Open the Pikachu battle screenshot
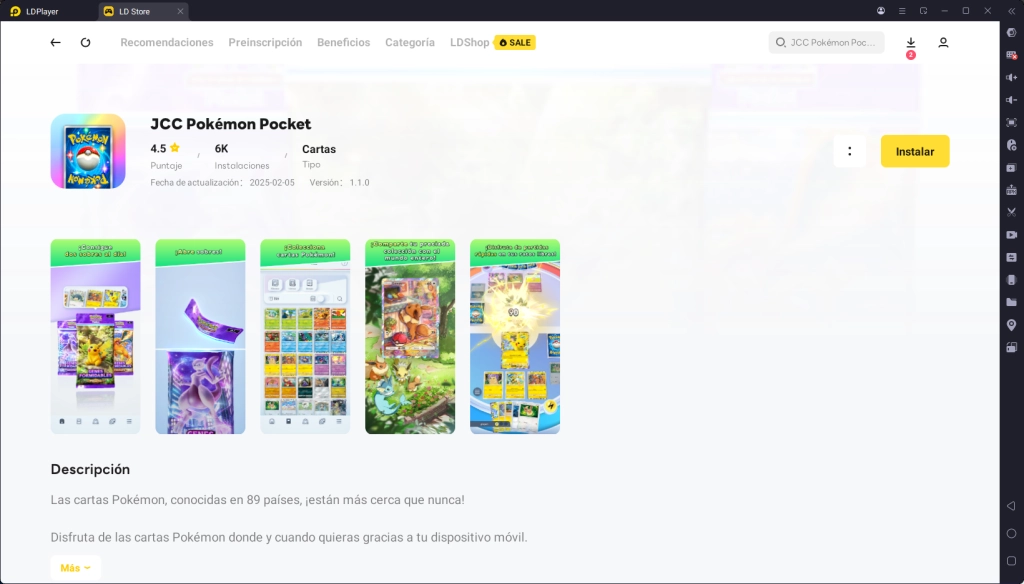This screenshot has height=584, width=1024. pos(515,336)
